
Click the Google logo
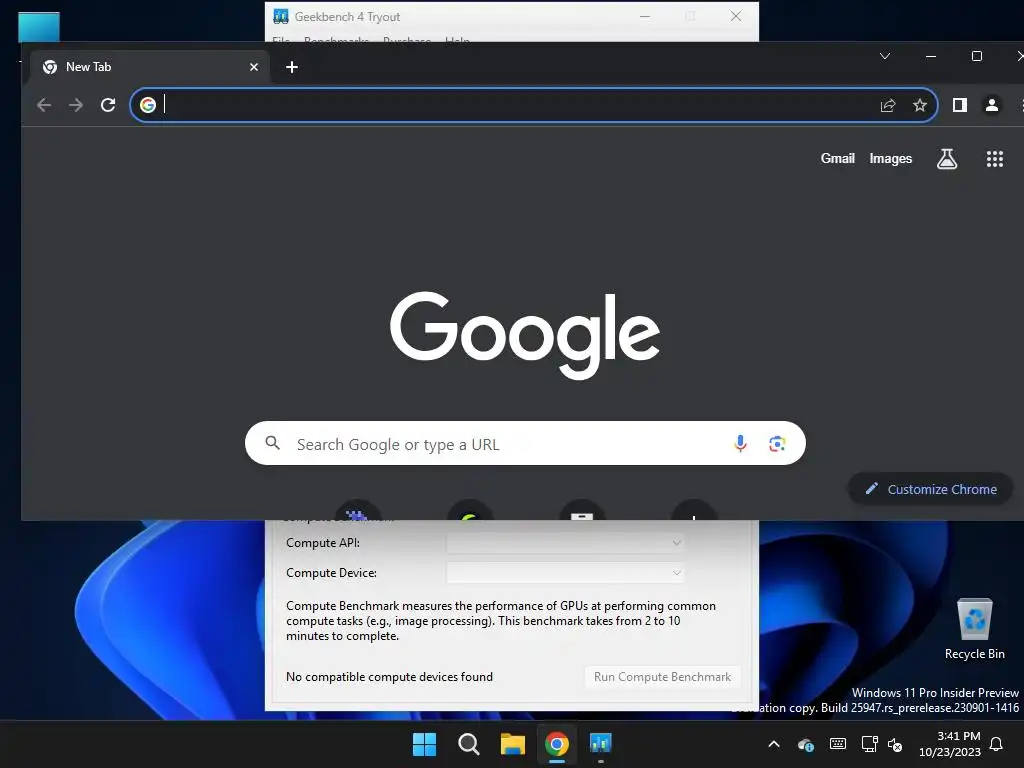[525, 335]
